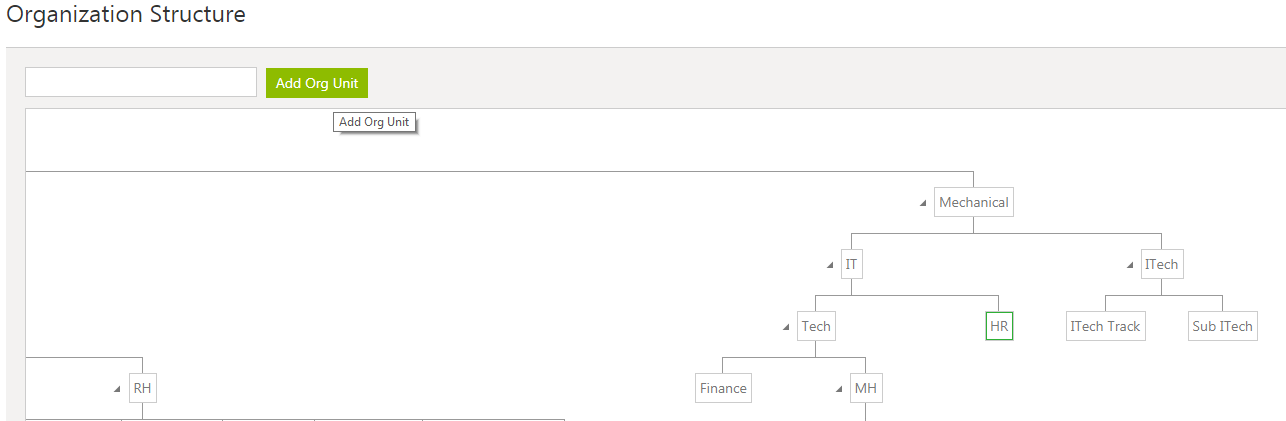
Task: Select the Sub ITech org unit
Action: 1222,327
